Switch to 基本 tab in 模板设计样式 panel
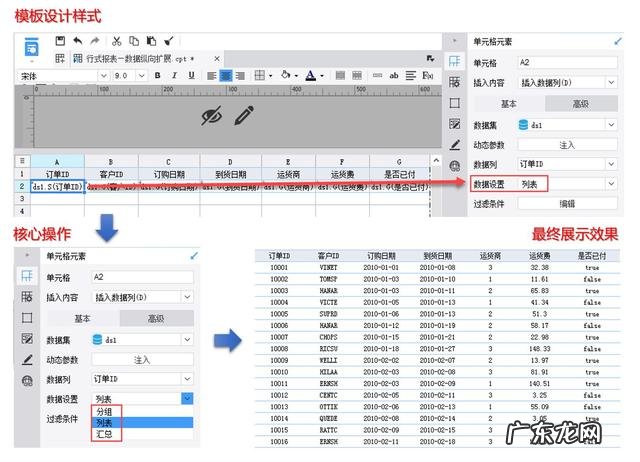Viewport: 640px width, 462px height. coord(509,104)
